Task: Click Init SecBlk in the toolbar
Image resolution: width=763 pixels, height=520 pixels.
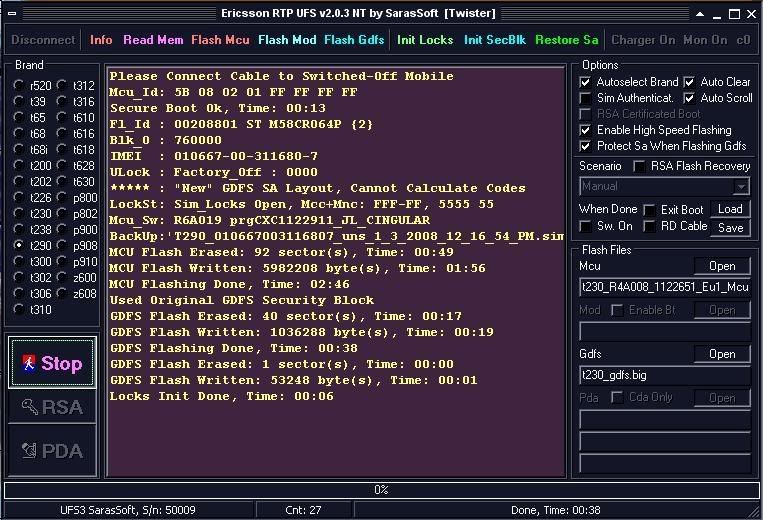Action: [495, 40]
